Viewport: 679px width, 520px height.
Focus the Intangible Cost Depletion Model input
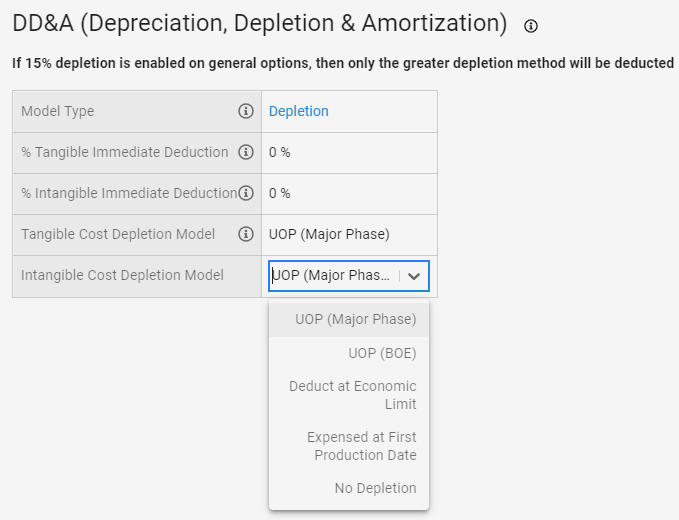332,276
